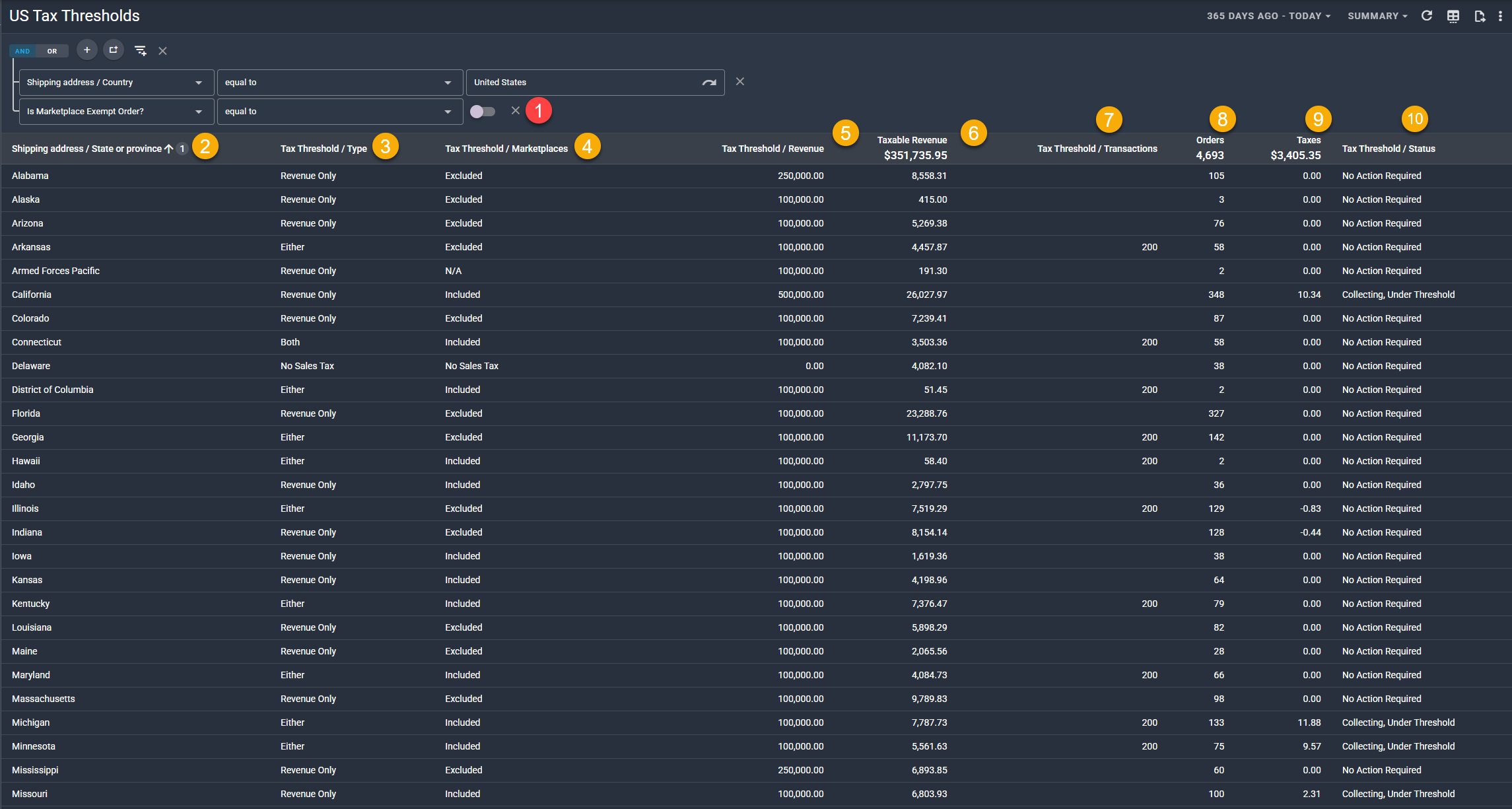
Task: Click the add filter group icon
Action: pos(114,50)
